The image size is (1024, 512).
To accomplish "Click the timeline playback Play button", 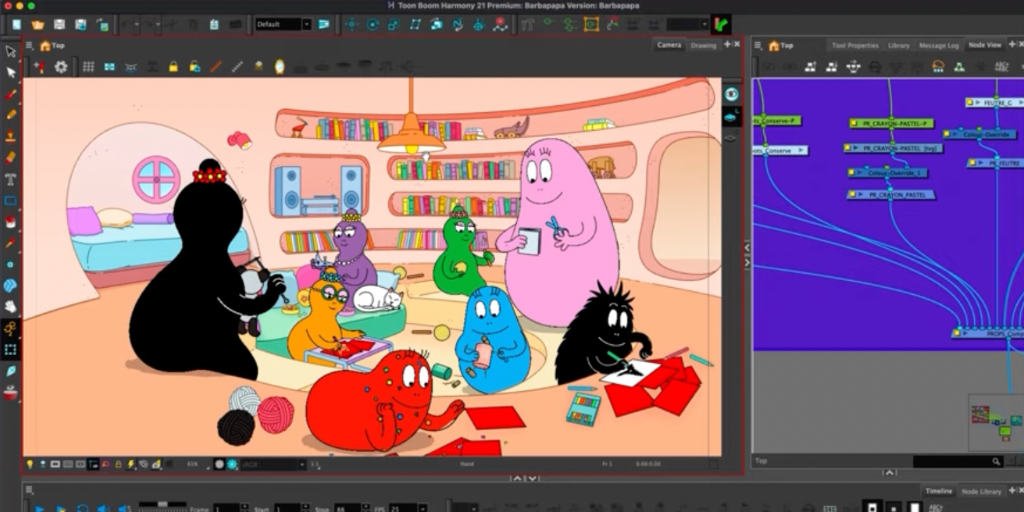I will [x=39, y=508].
